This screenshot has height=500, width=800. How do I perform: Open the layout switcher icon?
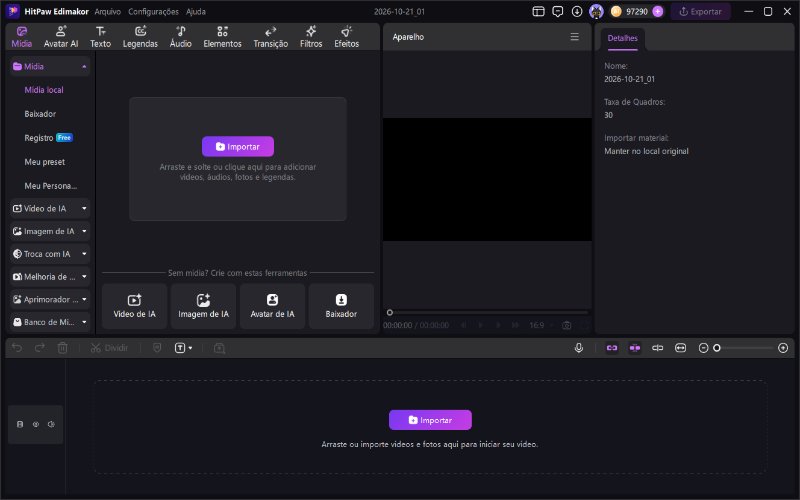click(x=538, y=11)
